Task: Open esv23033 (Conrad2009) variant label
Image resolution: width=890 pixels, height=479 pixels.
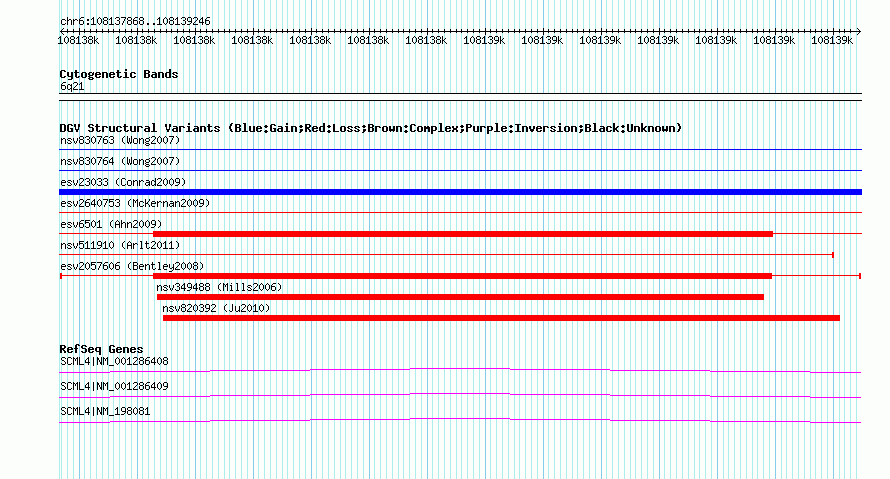Action: [x=123, y=182]
